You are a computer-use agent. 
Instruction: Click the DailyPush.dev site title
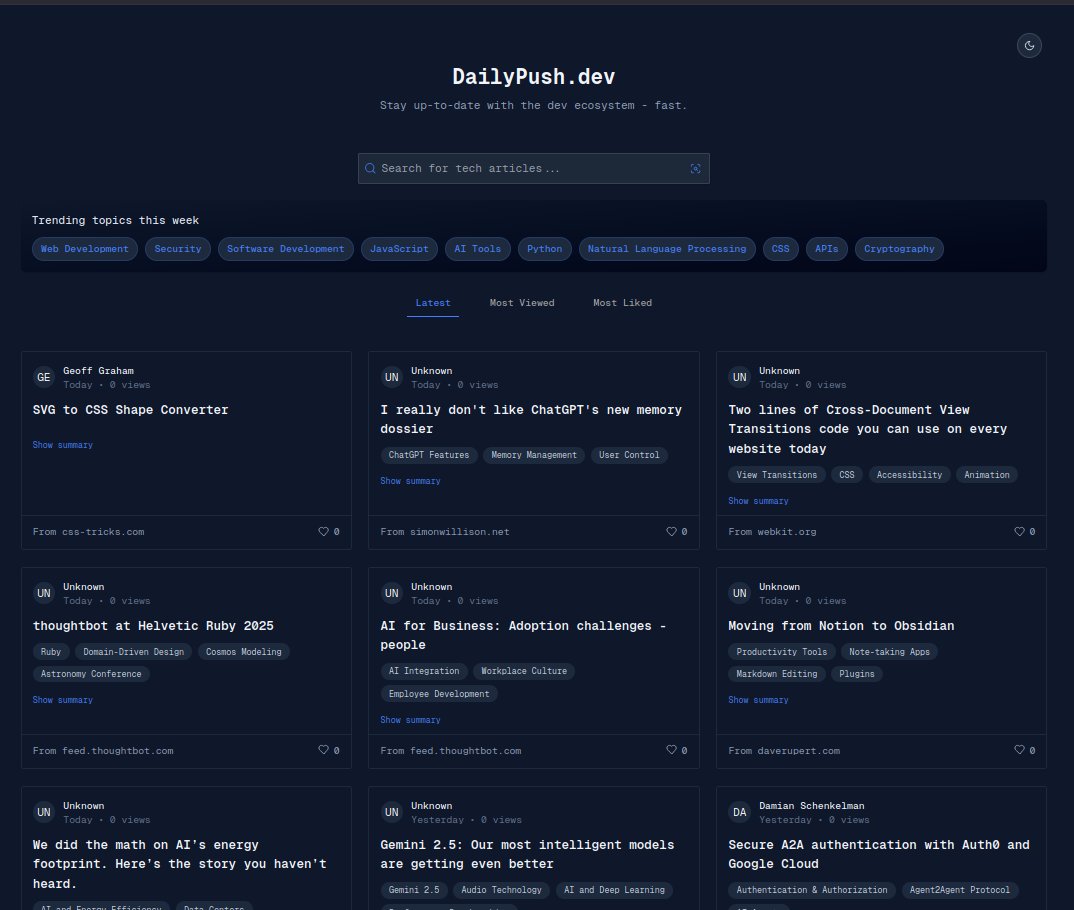pos(534,77)
